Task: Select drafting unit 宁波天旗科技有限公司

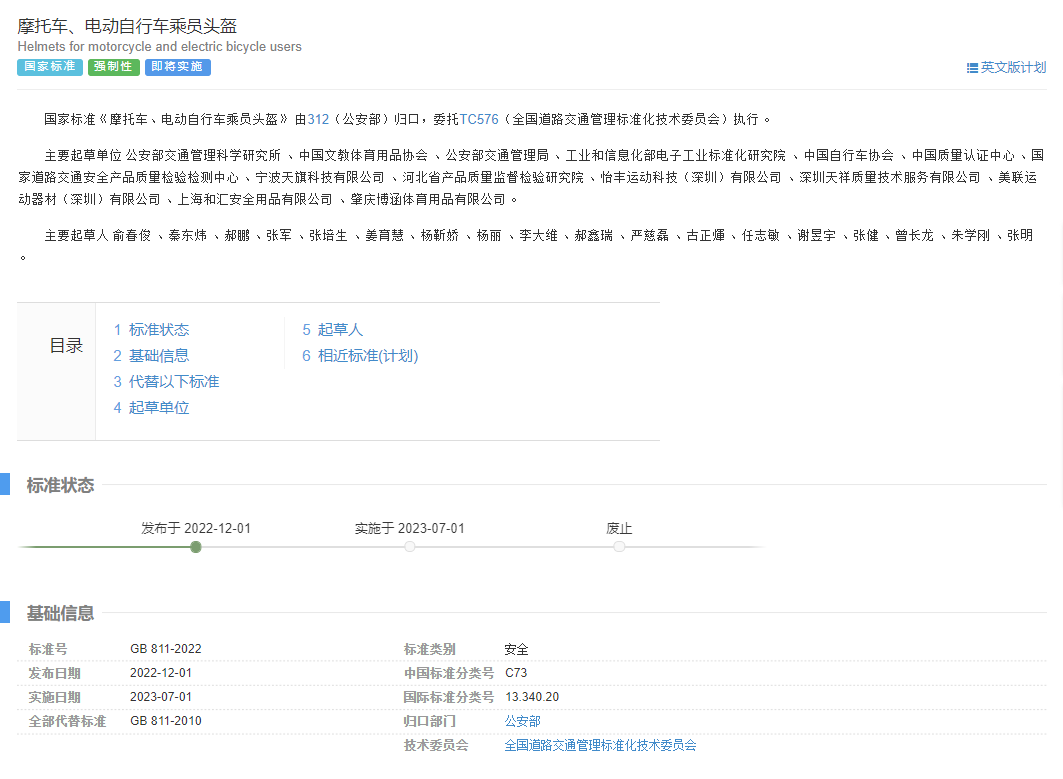Action: click(320, 178)
